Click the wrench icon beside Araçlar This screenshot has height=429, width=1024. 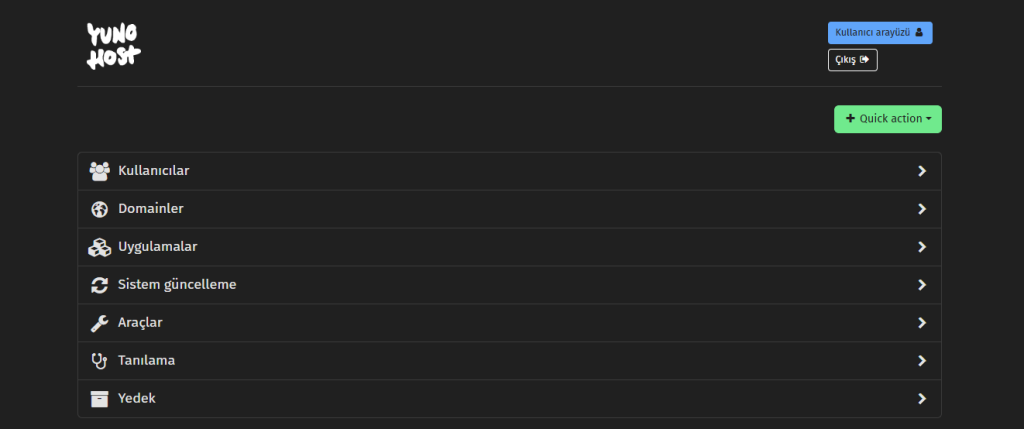[99, 323]
